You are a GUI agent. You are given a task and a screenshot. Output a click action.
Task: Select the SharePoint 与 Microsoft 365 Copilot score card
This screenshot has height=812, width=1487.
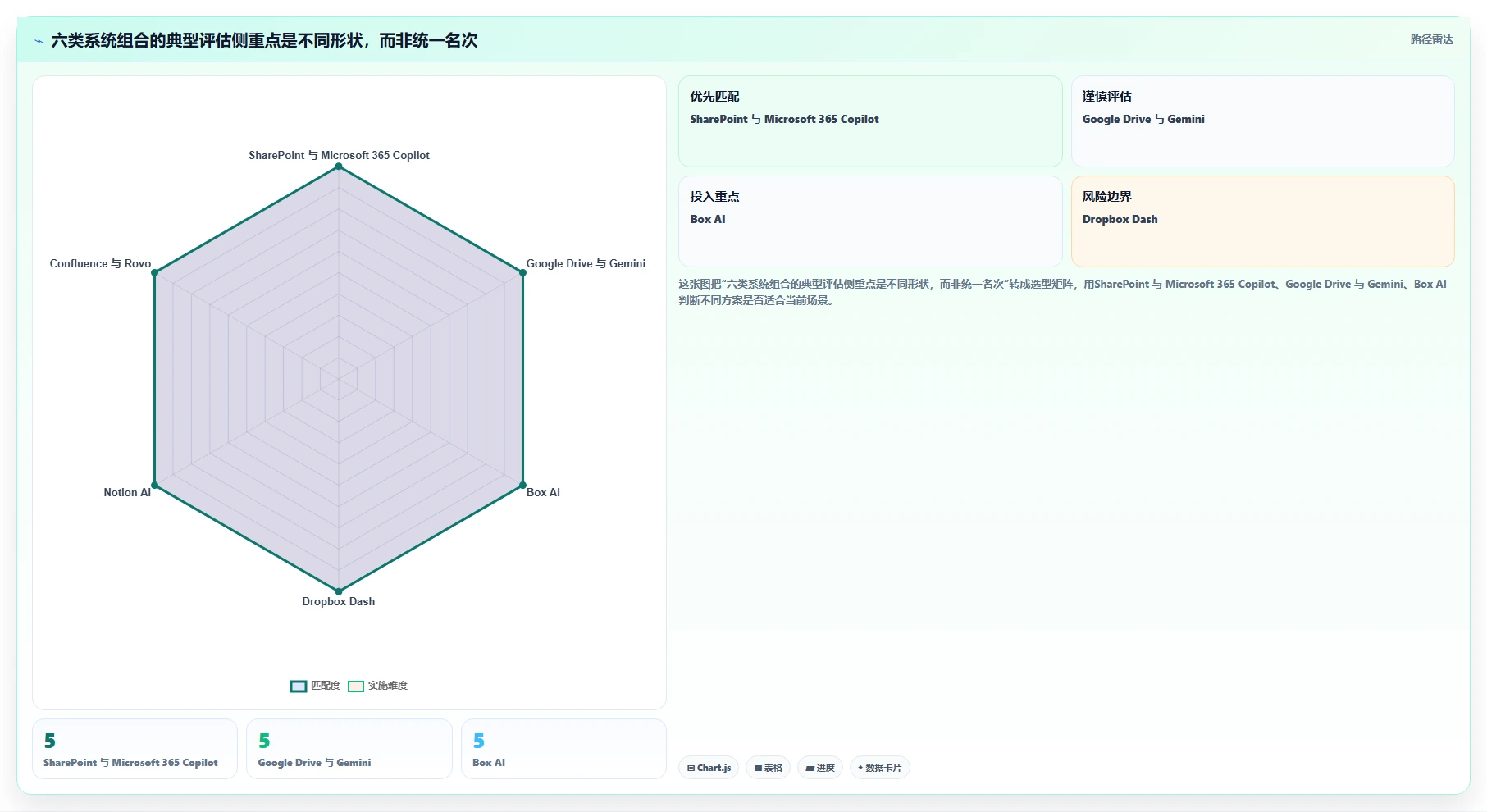pyautogui.click(x=135, y=749)
